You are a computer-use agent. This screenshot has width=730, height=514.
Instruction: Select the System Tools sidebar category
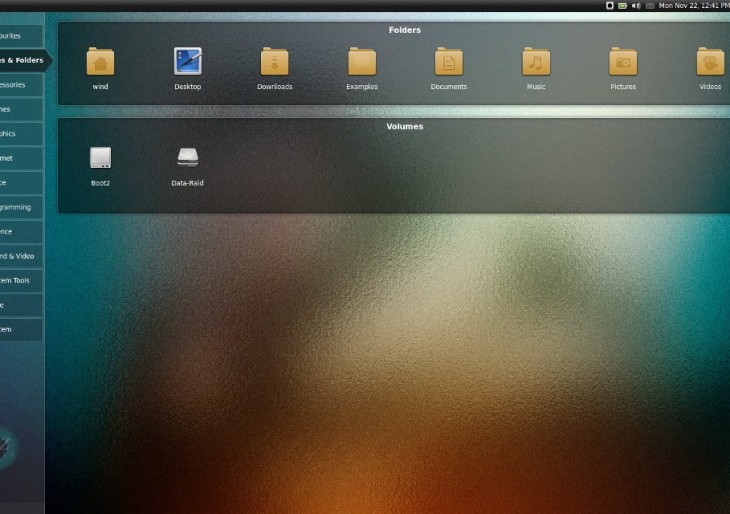click(21, 280)
